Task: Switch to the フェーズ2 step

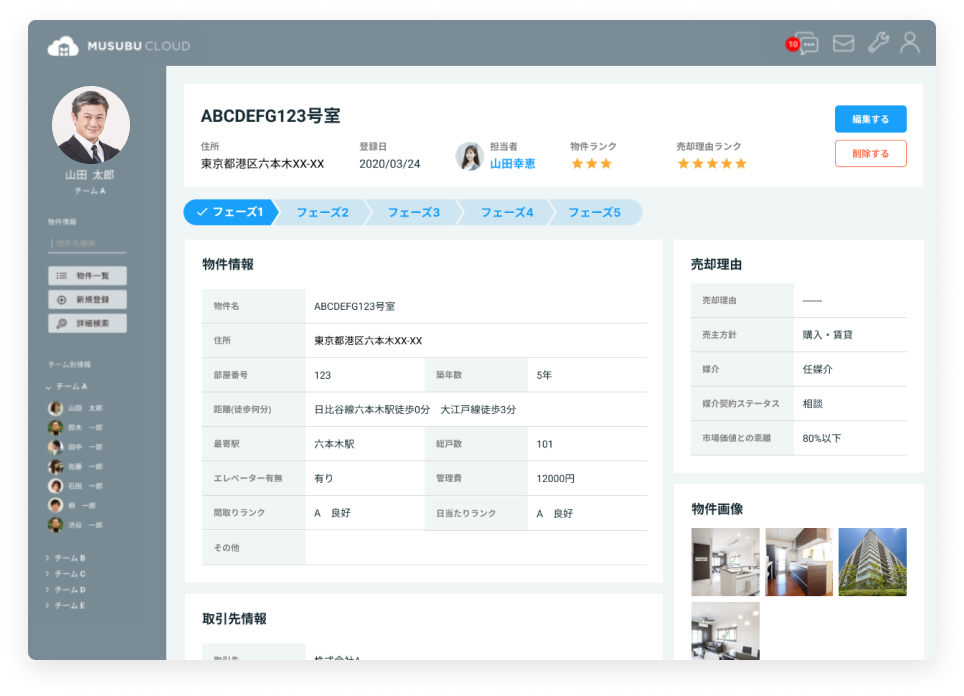Action: pos(322,213)
